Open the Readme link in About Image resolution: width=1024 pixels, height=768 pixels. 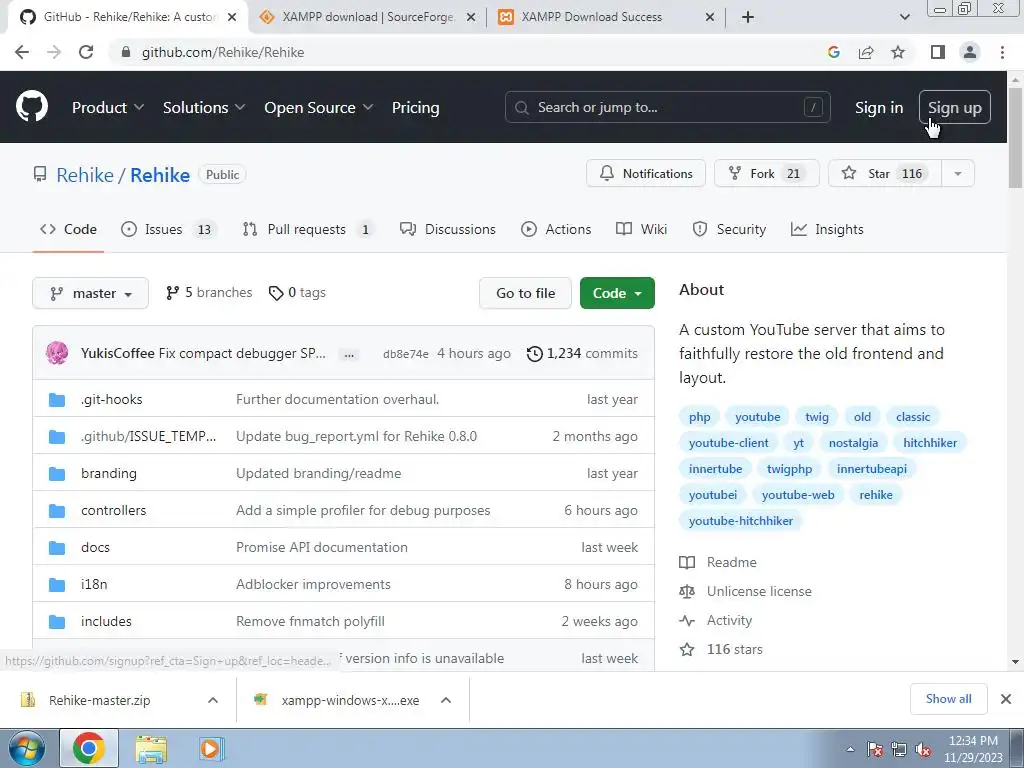731,562
